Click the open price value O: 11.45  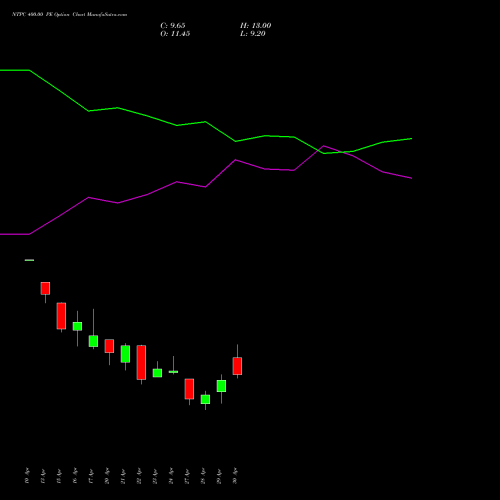(x=175, y=34)
